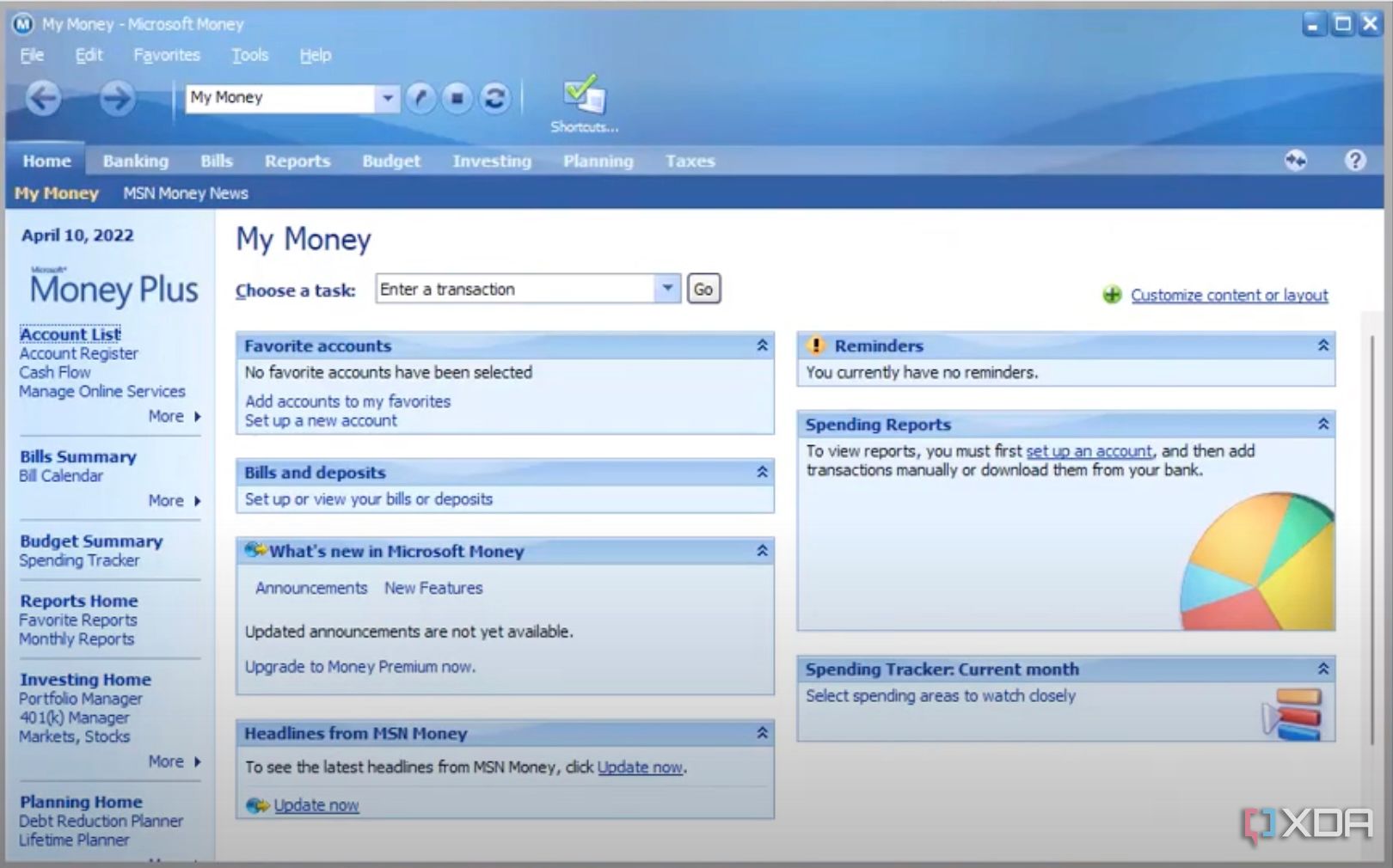Open the Edit menu

pyautogui.click(x=89, y=55)
